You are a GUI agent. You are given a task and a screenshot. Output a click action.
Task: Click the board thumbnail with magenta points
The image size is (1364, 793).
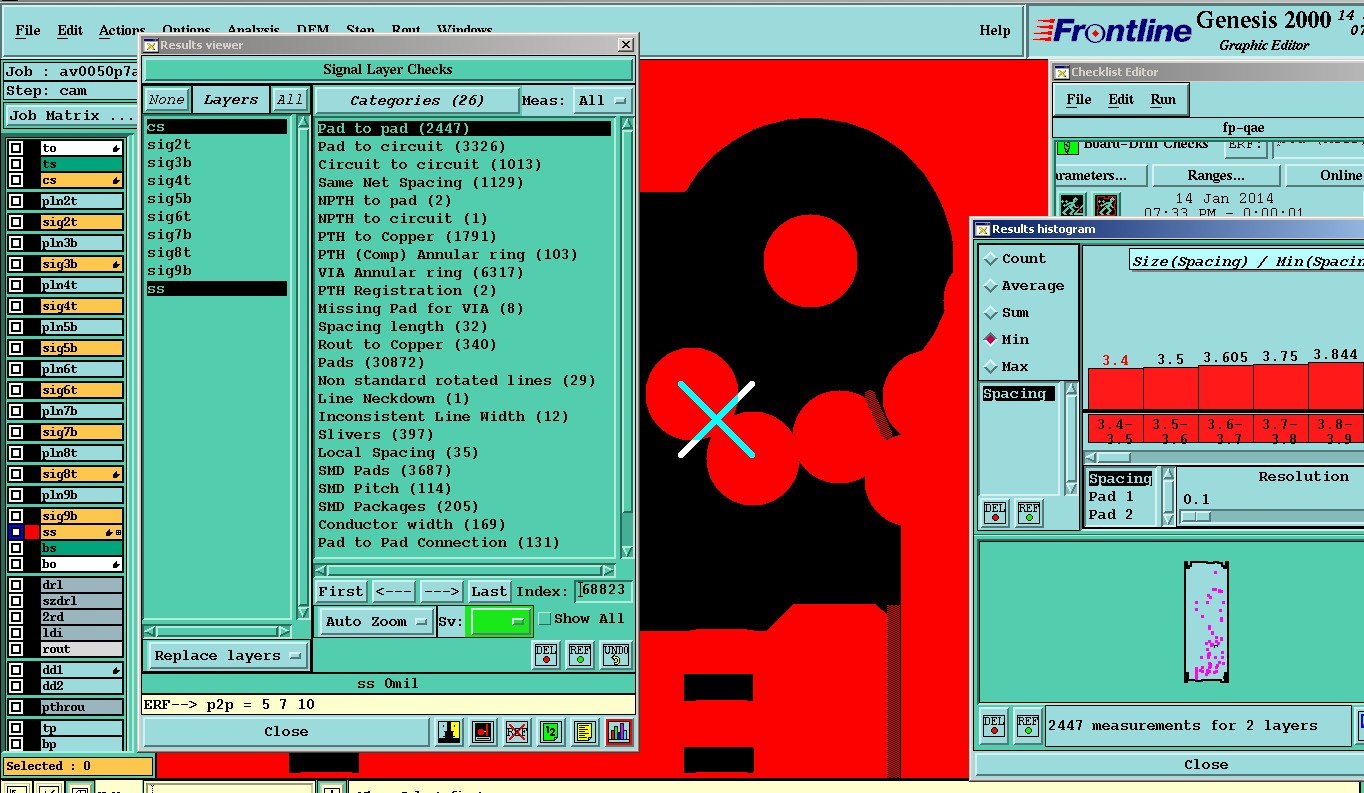(1207, 621)
